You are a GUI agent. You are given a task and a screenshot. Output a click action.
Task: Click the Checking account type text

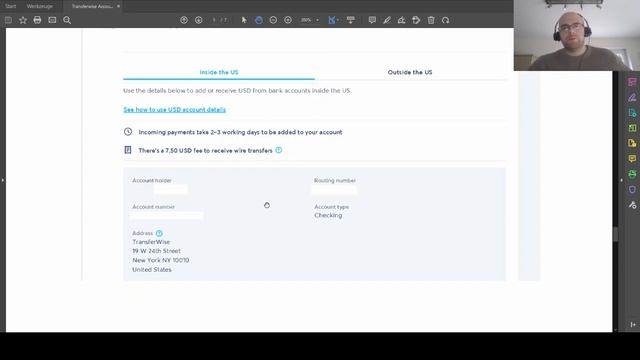click(x=328, y=215)
